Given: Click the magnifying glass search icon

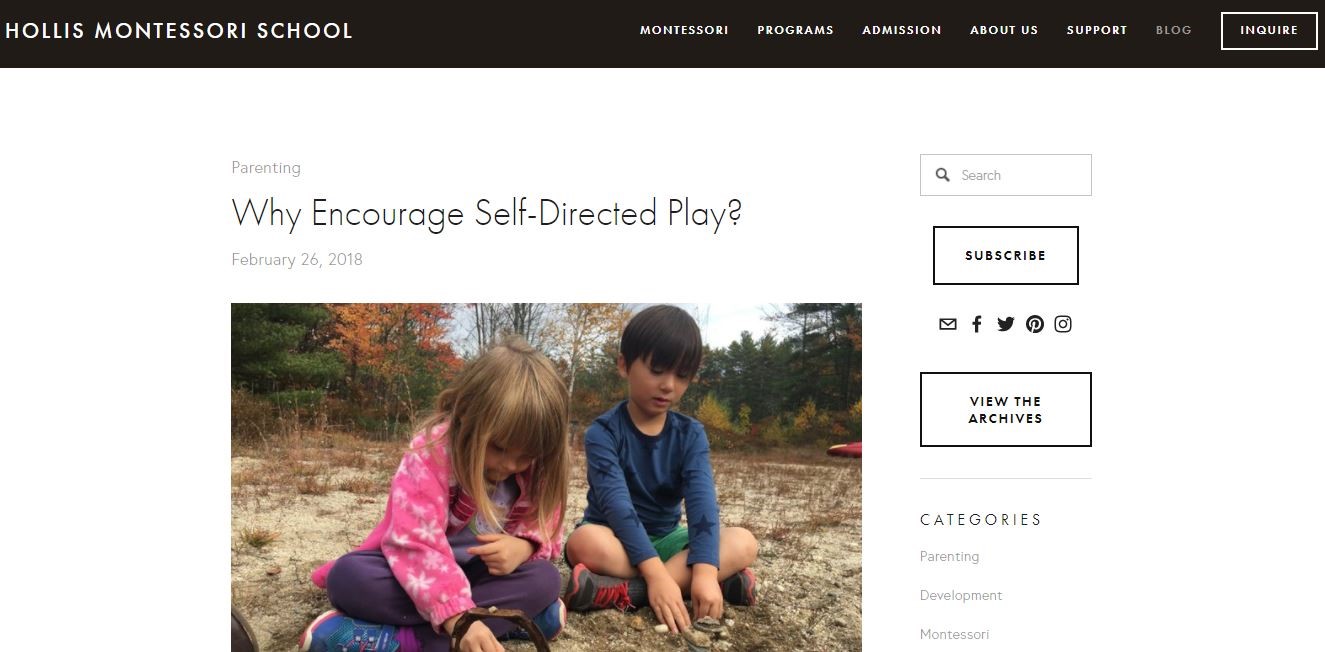Looking at the screenshot, I should pos(942,175).
